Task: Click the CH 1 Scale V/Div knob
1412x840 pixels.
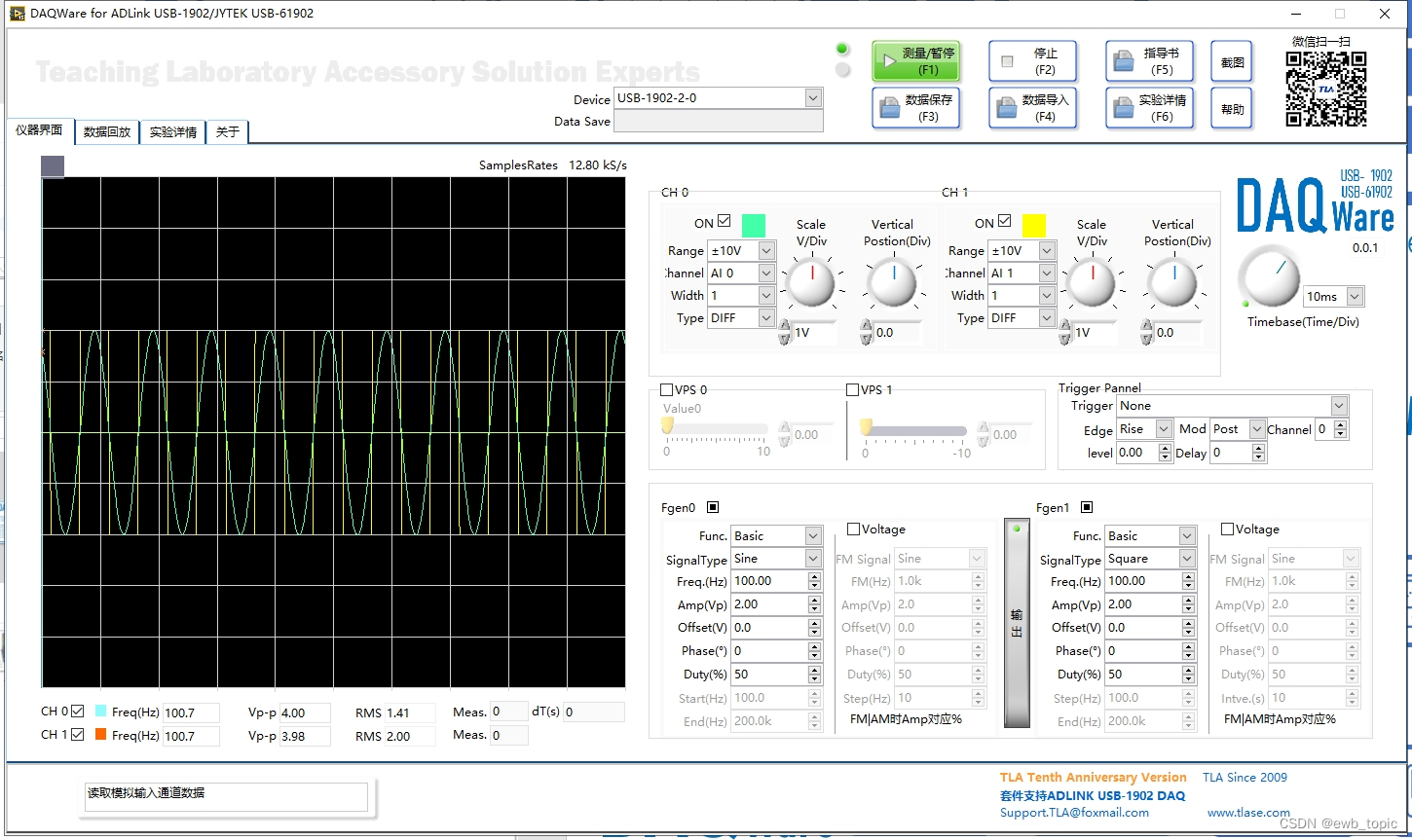Action: tap(1091, 283)
